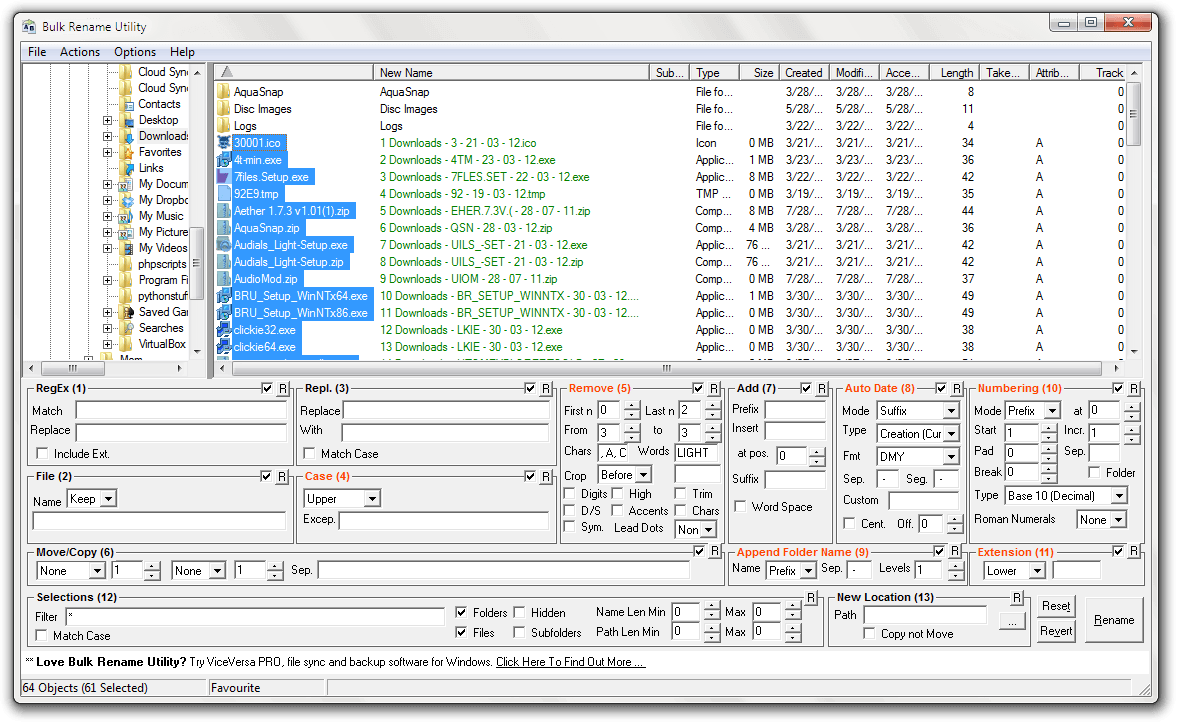Click the R revert icon on Remove (5) panel

tap(713, 389)
